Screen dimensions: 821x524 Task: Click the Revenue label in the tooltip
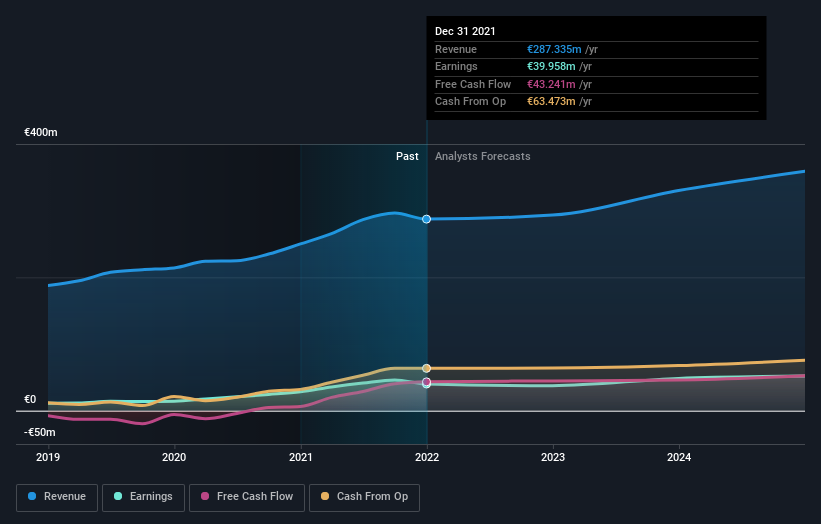coord(456,49)
